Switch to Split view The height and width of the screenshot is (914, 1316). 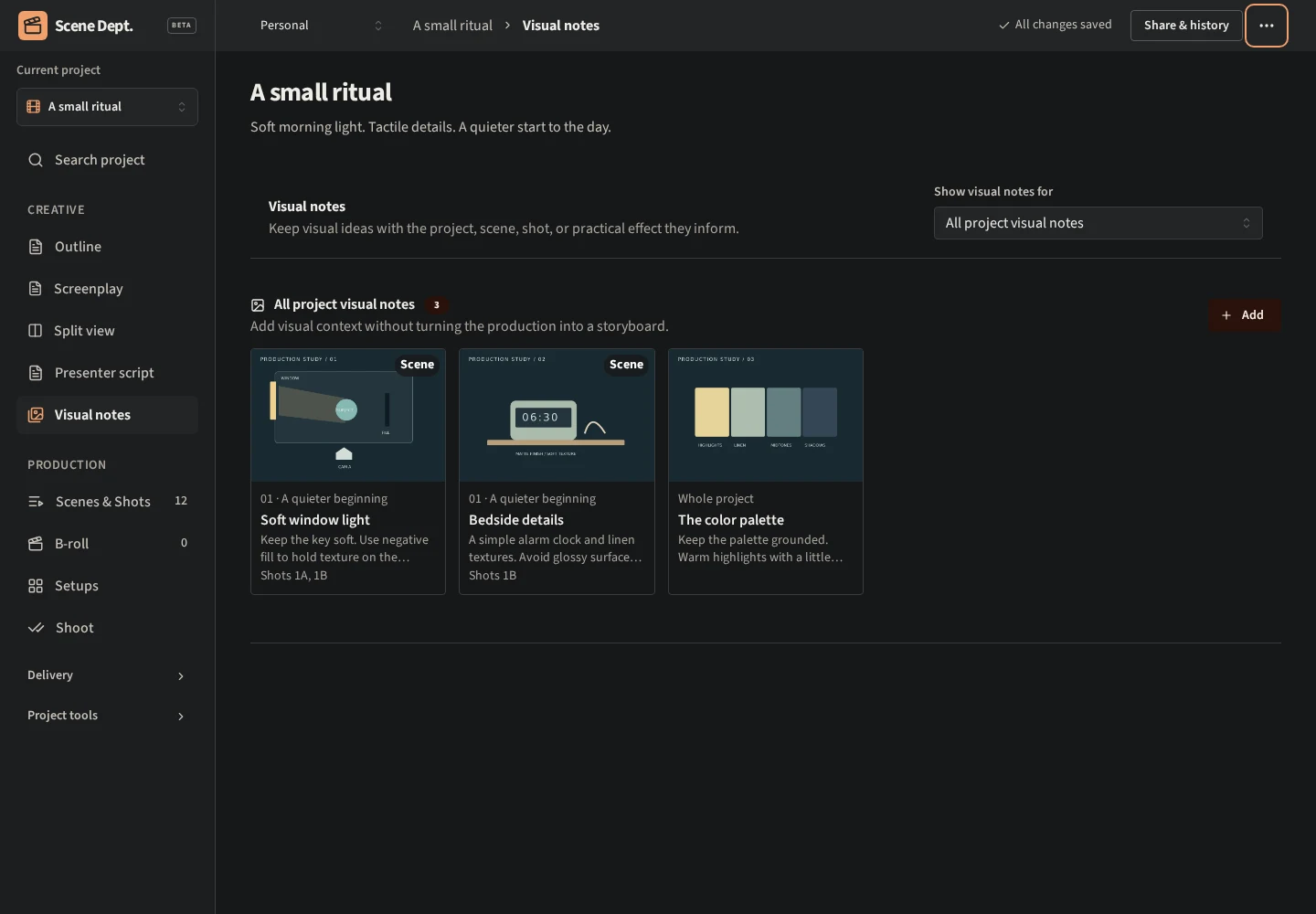[x=107, y=331]
